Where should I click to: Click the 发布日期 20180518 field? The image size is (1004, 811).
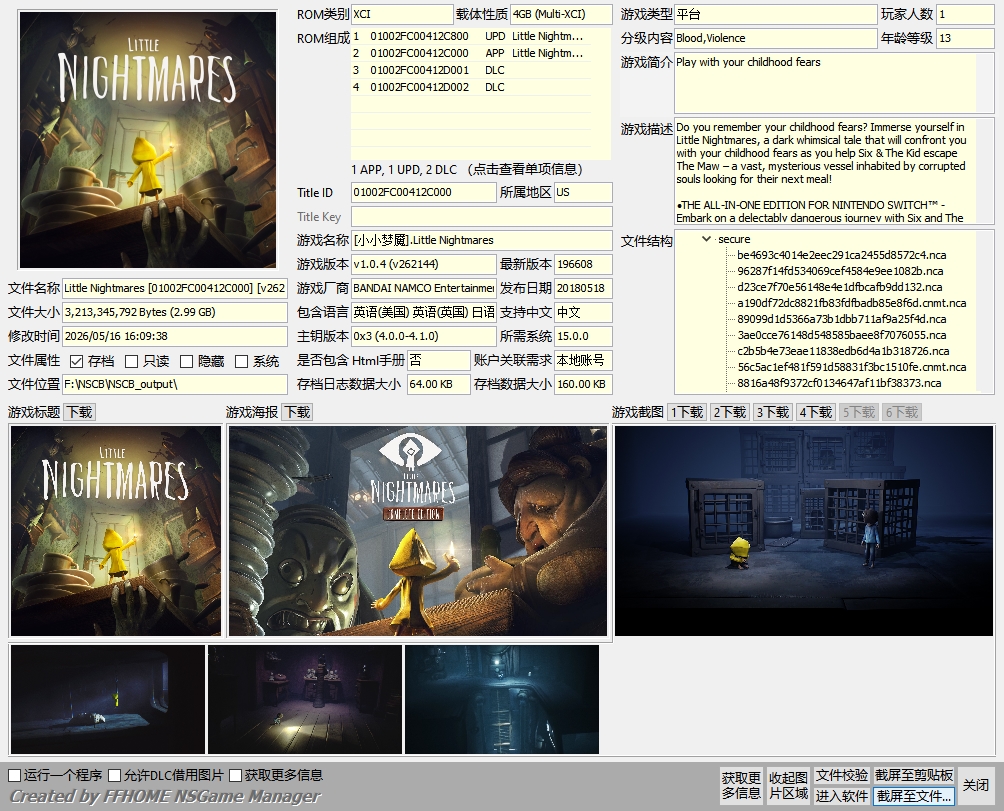click(x=583, y=288)
